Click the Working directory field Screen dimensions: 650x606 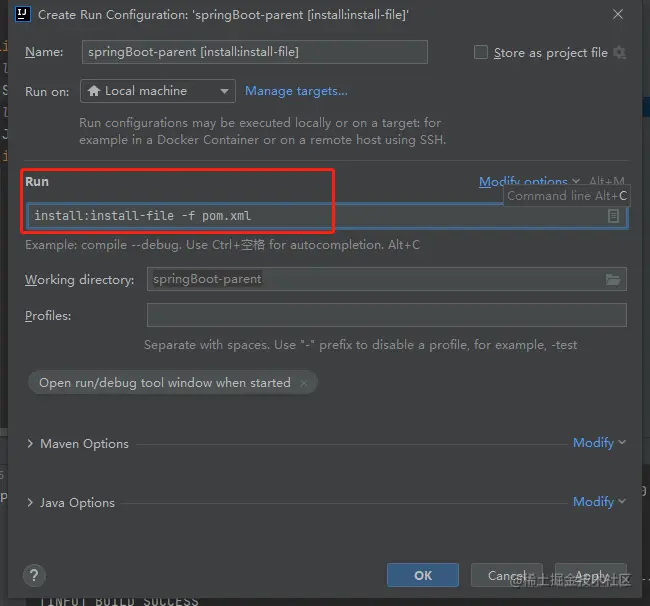[386, 279]
